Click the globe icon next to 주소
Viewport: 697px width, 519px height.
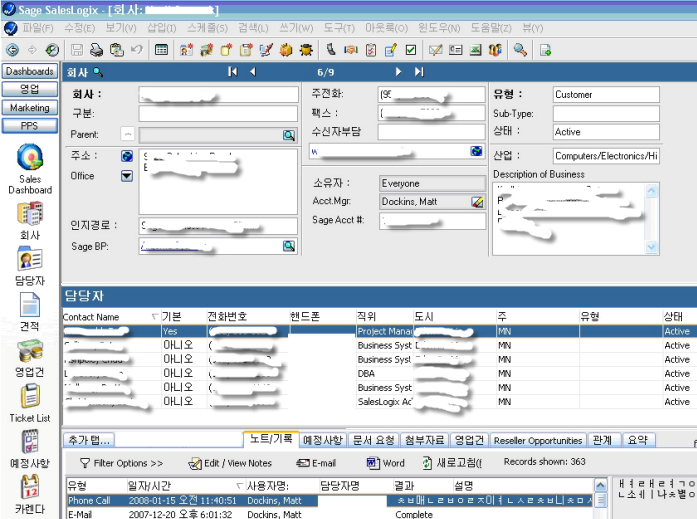(x=127, y=156)
